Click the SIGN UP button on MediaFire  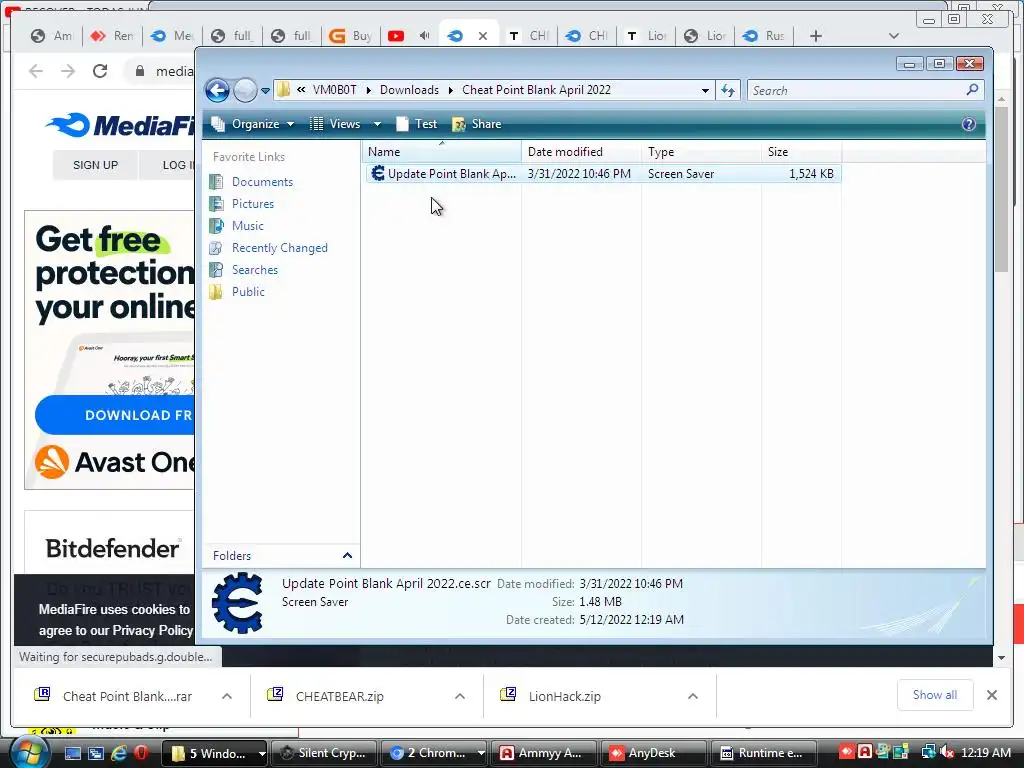coord(95,165)
